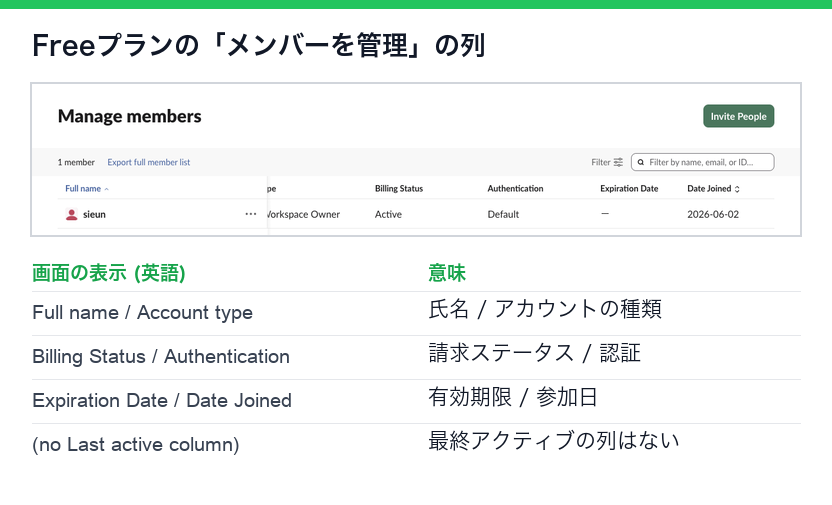This screenshot has height=505, width=832.
Task: Click the 請求ステータス / 認証 text
Action: 534,353
